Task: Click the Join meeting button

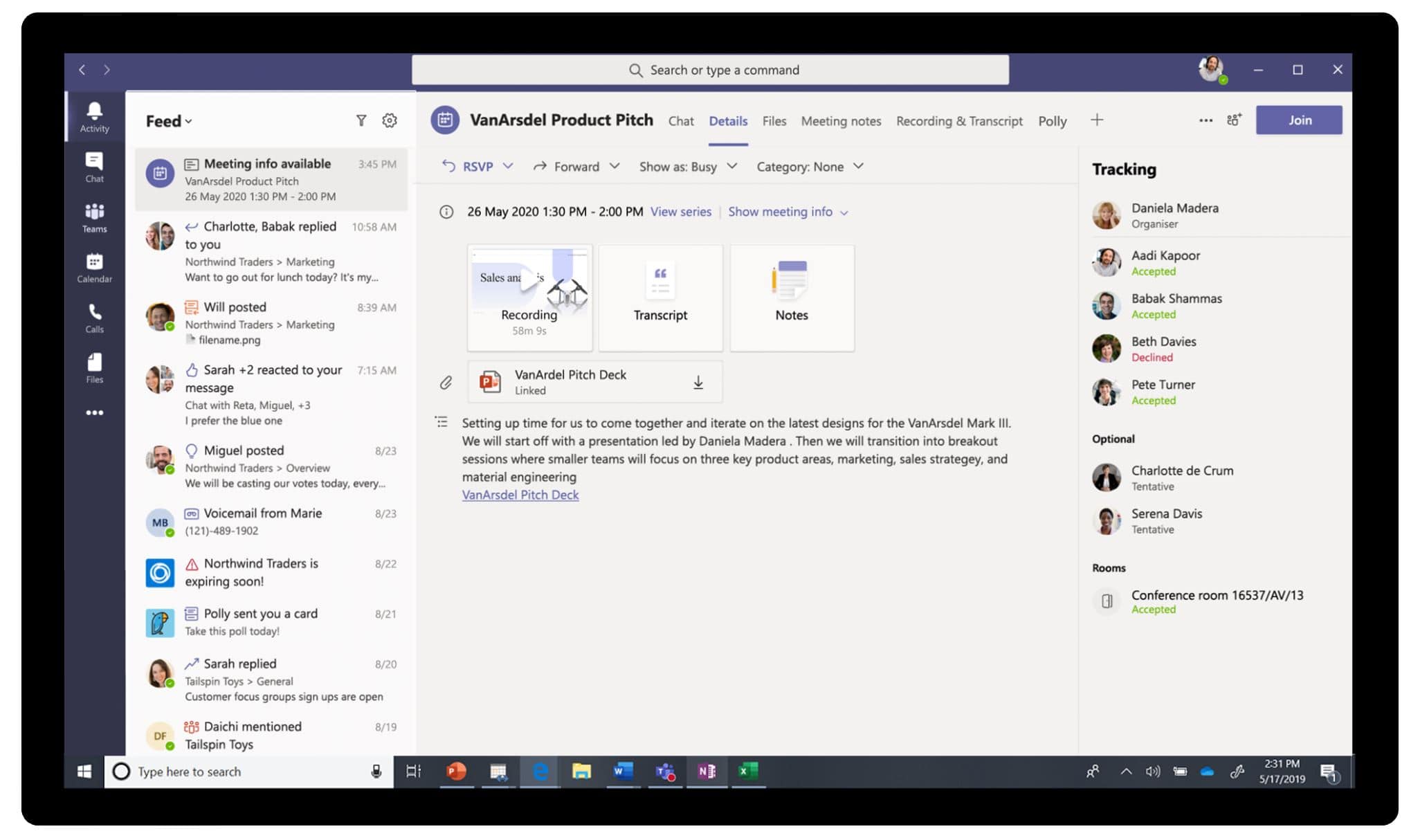Action: pos(1299,120)
